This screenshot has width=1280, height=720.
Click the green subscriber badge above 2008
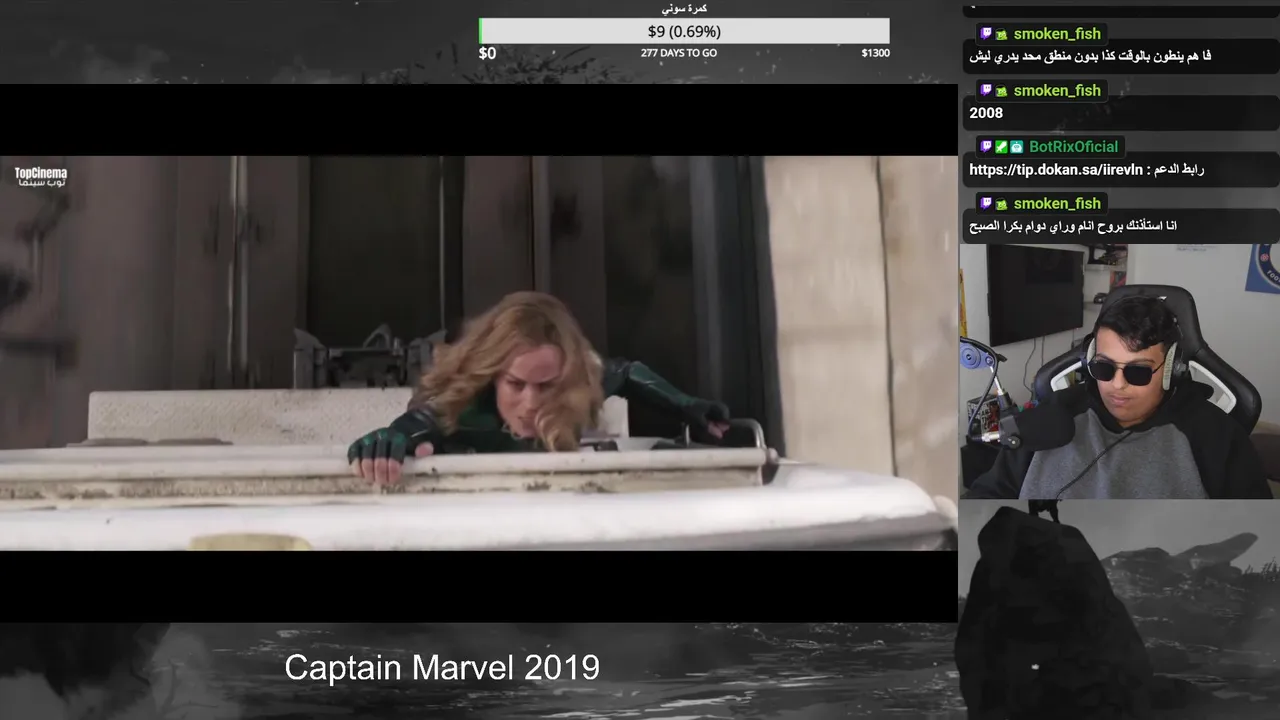(1001, 91)
